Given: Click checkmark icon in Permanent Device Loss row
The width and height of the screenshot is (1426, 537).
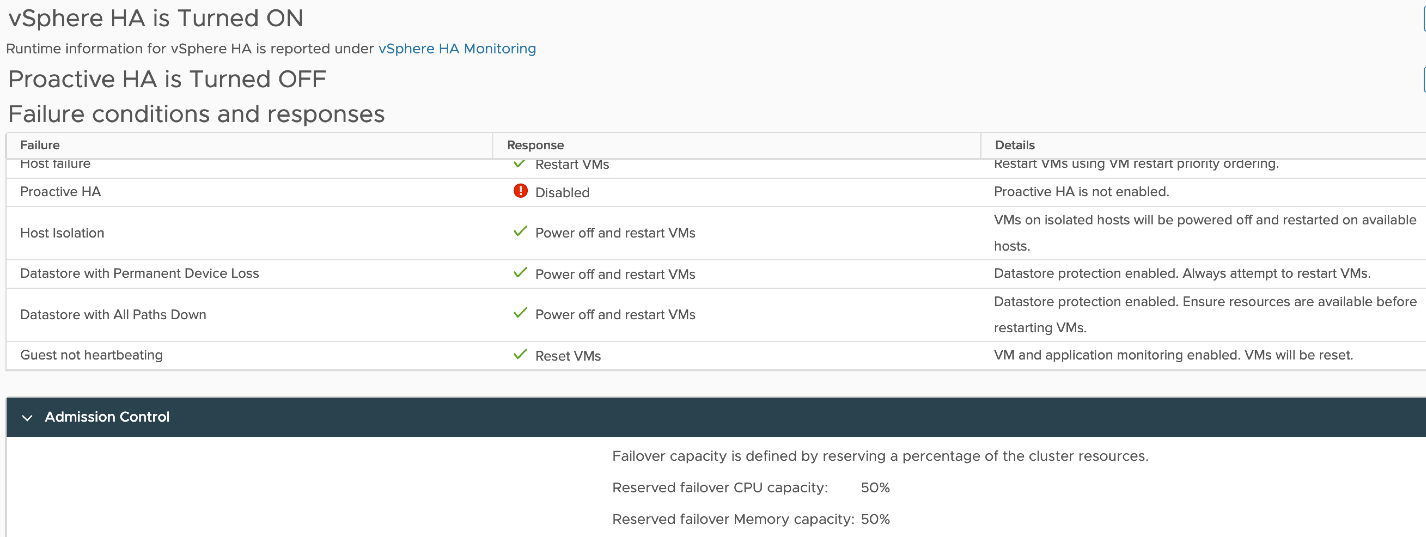Looking at the screenshot, I should 519,273.
